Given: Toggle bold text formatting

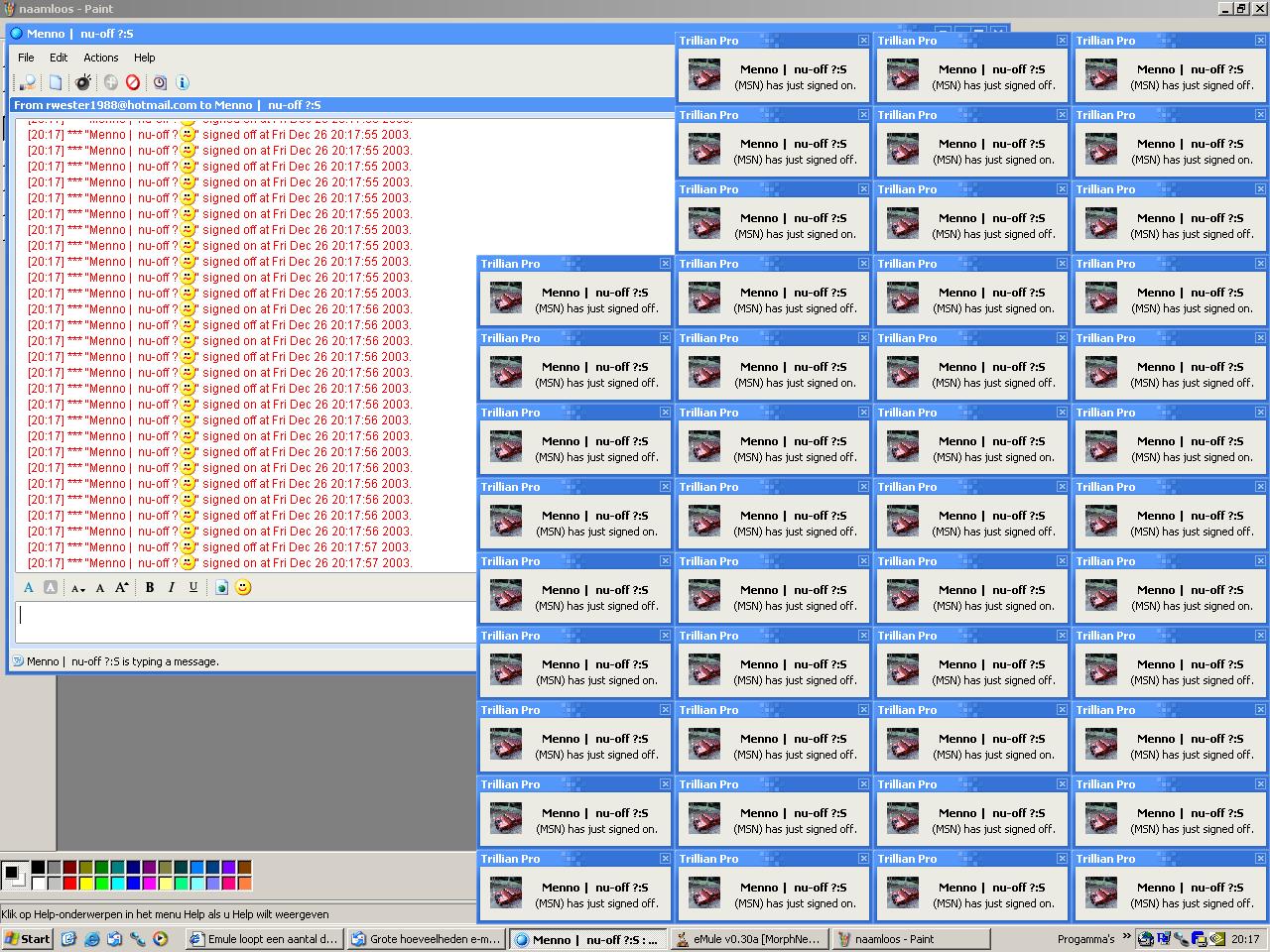Looking at the screenshot, I should (150, 587).
